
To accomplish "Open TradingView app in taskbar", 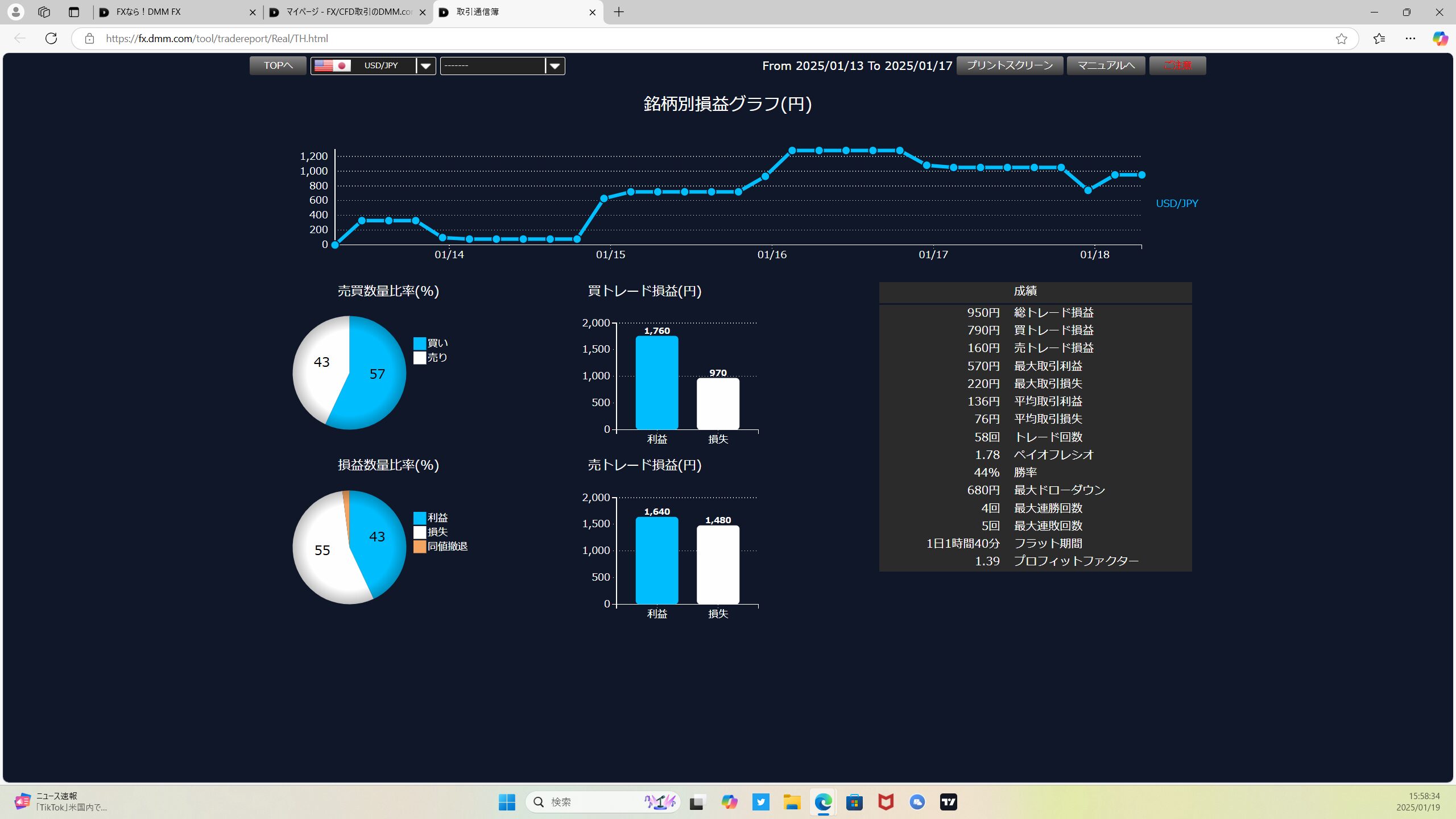I will point(948,802).
